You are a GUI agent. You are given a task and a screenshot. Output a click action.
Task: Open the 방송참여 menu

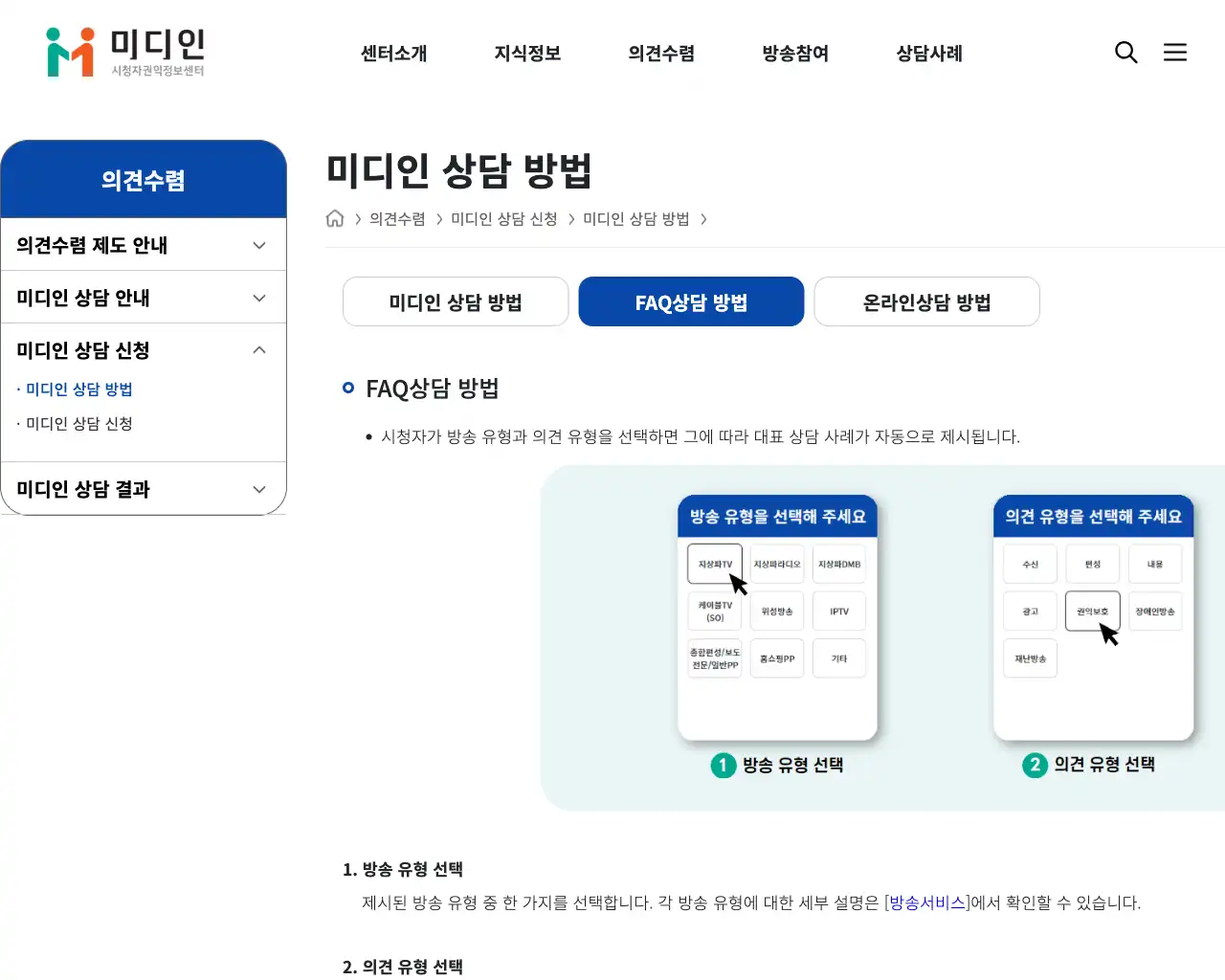pyautogui.click(x=794, y=54)
